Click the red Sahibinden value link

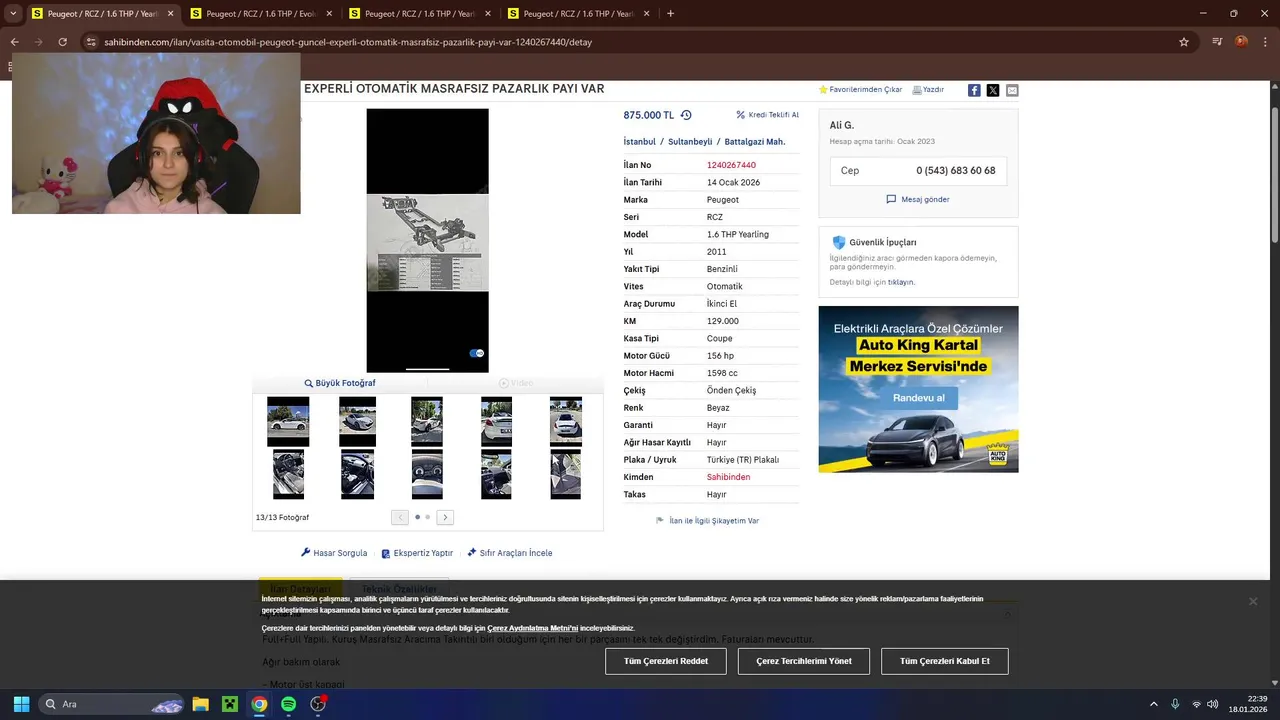click(x=728, y=477)
